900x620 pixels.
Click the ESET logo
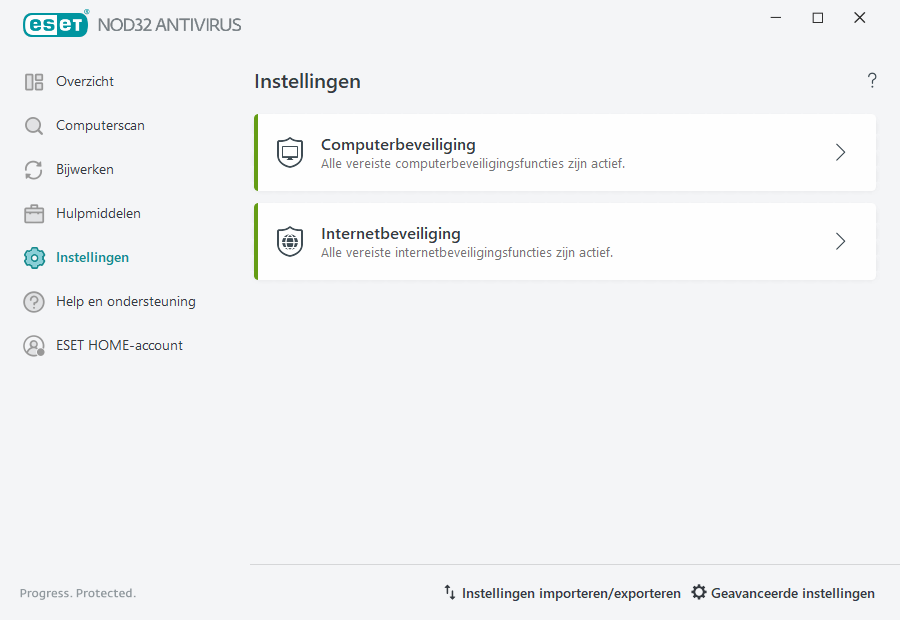[x=55, y=24]
